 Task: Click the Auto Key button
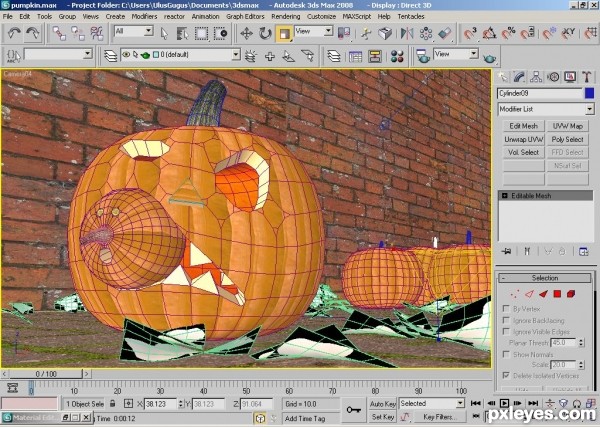click(x=382, y=404)
